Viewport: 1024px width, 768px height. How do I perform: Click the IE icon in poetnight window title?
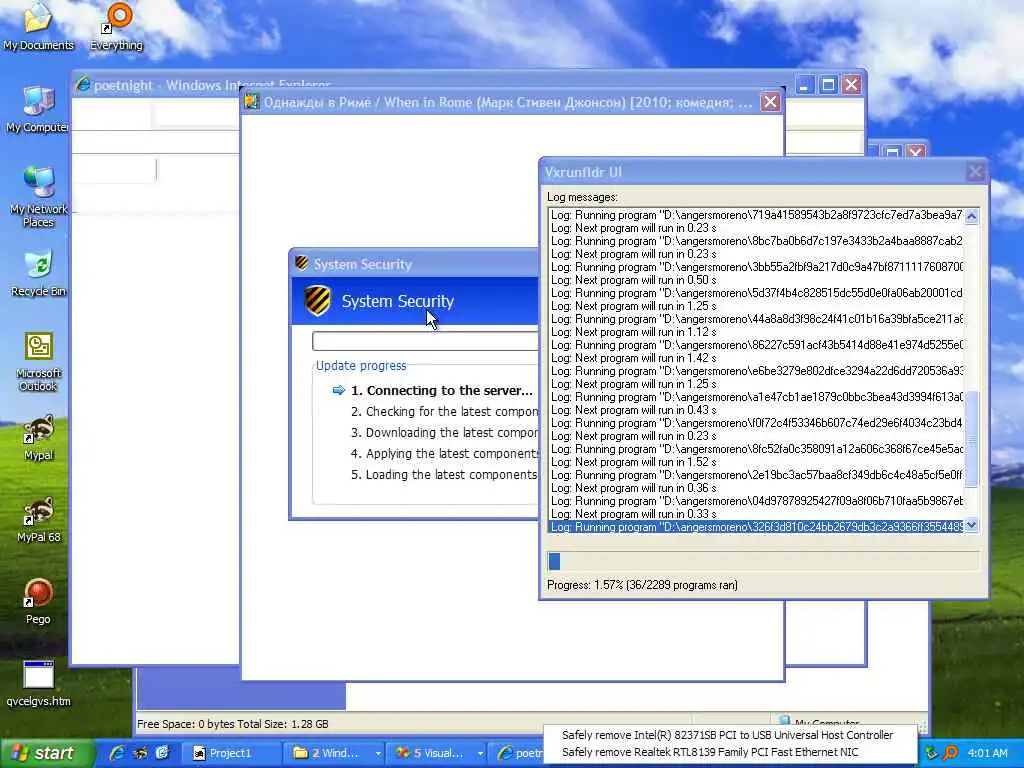coord(83,85)
